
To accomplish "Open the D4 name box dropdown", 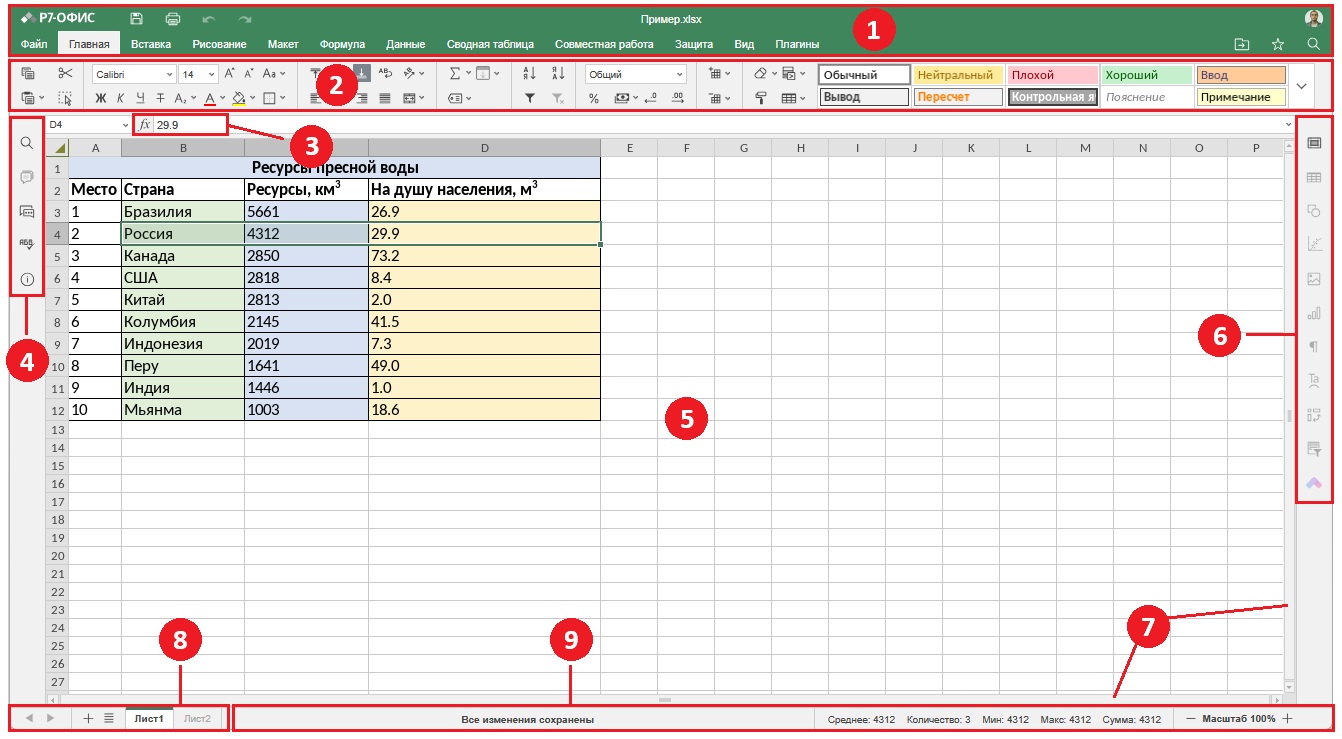I will coord(126,125).
